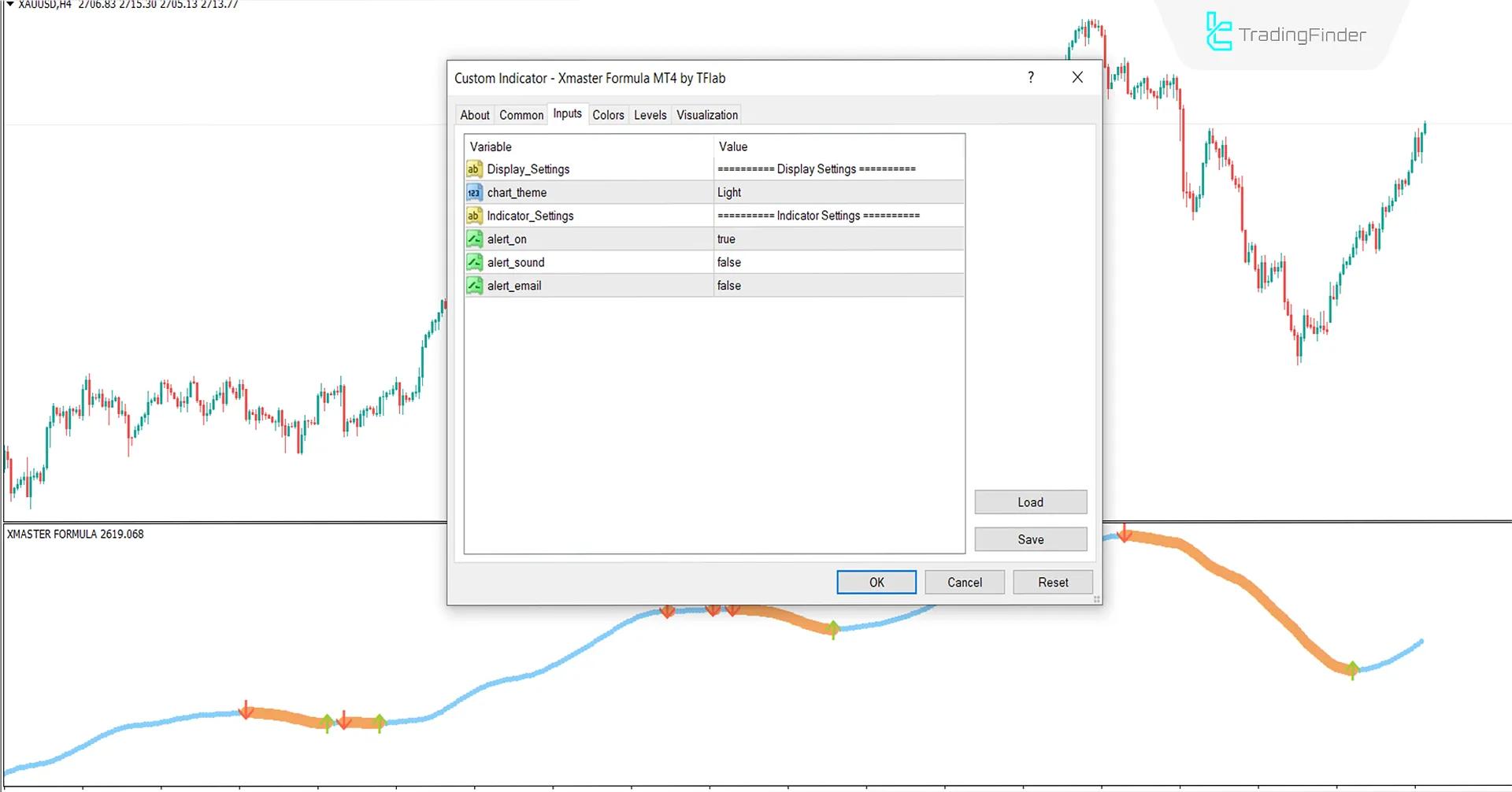
Task: Click the TradingFinder logo
Action: 1284,33
